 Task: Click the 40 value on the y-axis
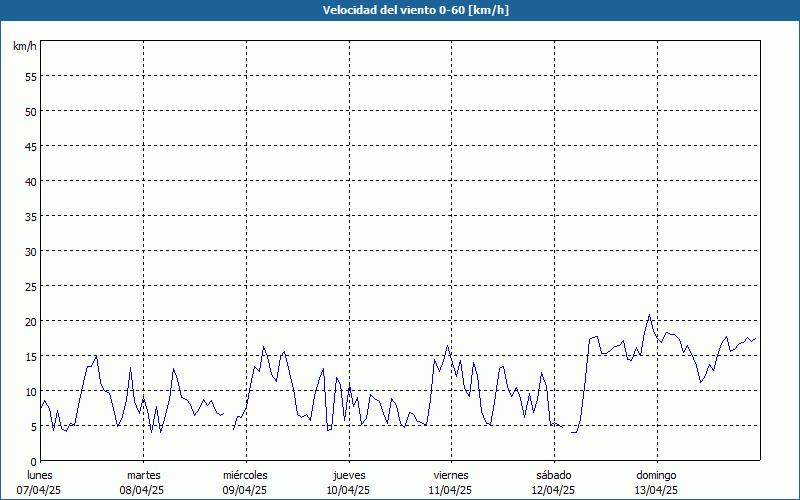[x=31, y=182]
